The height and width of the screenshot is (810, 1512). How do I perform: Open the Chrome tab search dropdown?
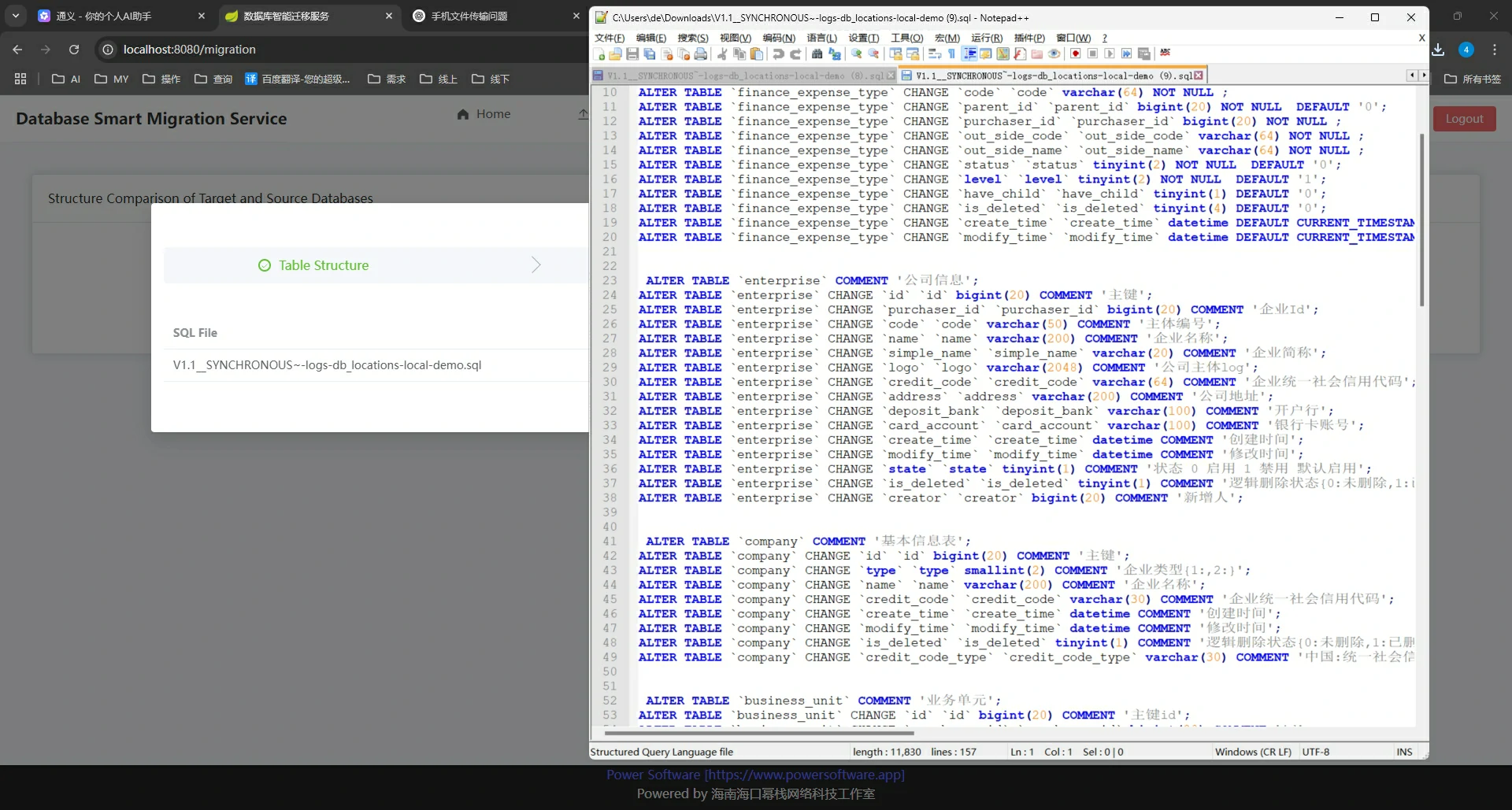point(16,16)
